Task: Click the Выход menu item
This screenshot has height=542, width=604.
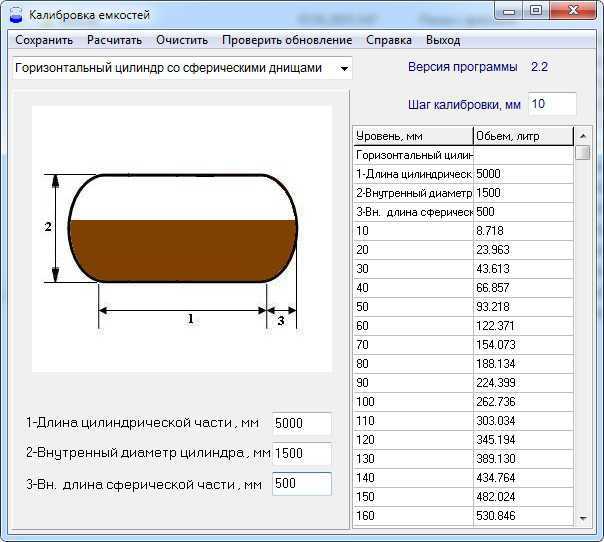Action: click(x=443, y=40)
